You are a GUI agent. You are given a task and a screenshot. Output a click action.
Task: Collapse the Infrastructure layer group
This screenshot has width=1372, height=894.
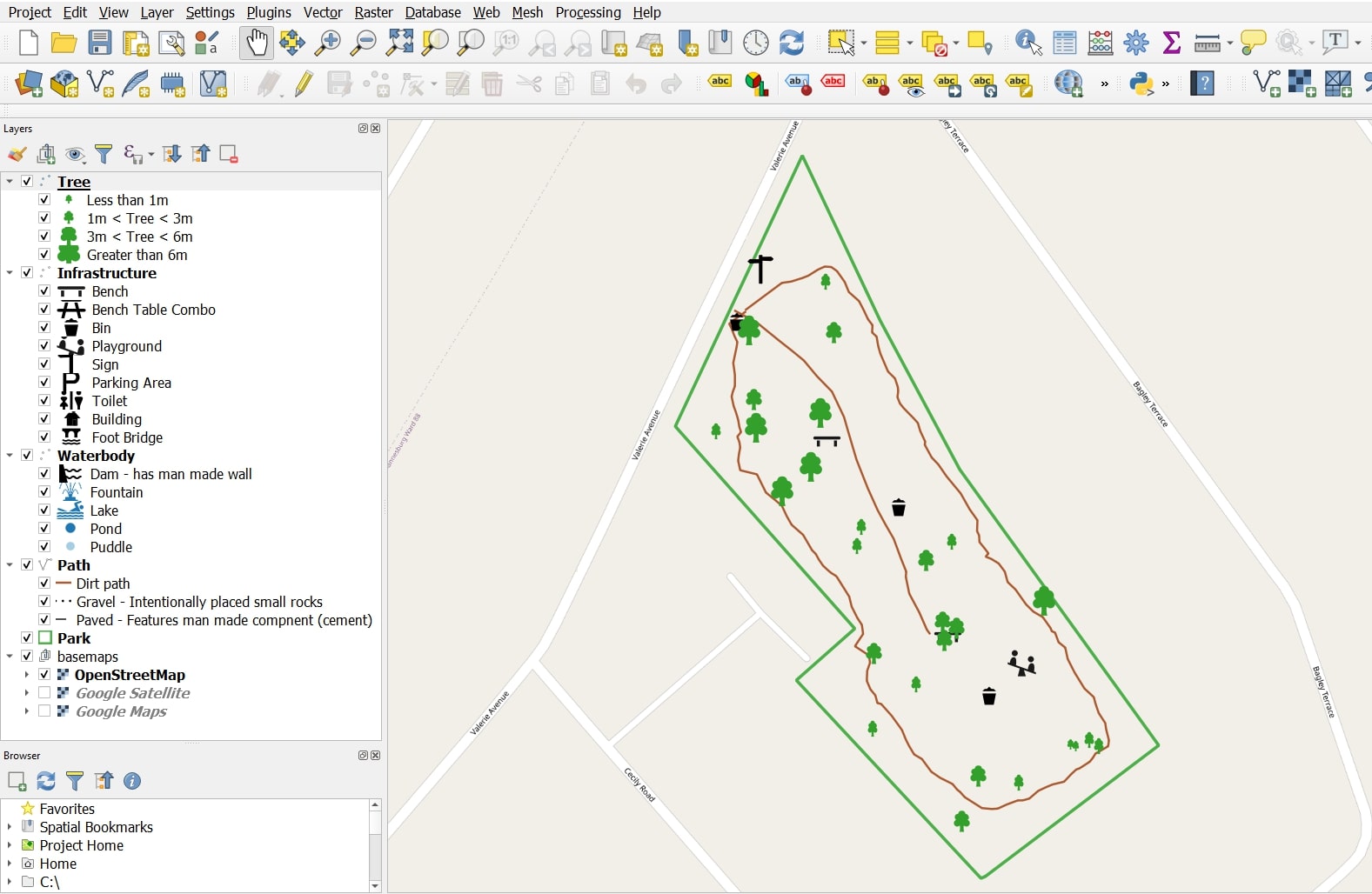point(10,273)
